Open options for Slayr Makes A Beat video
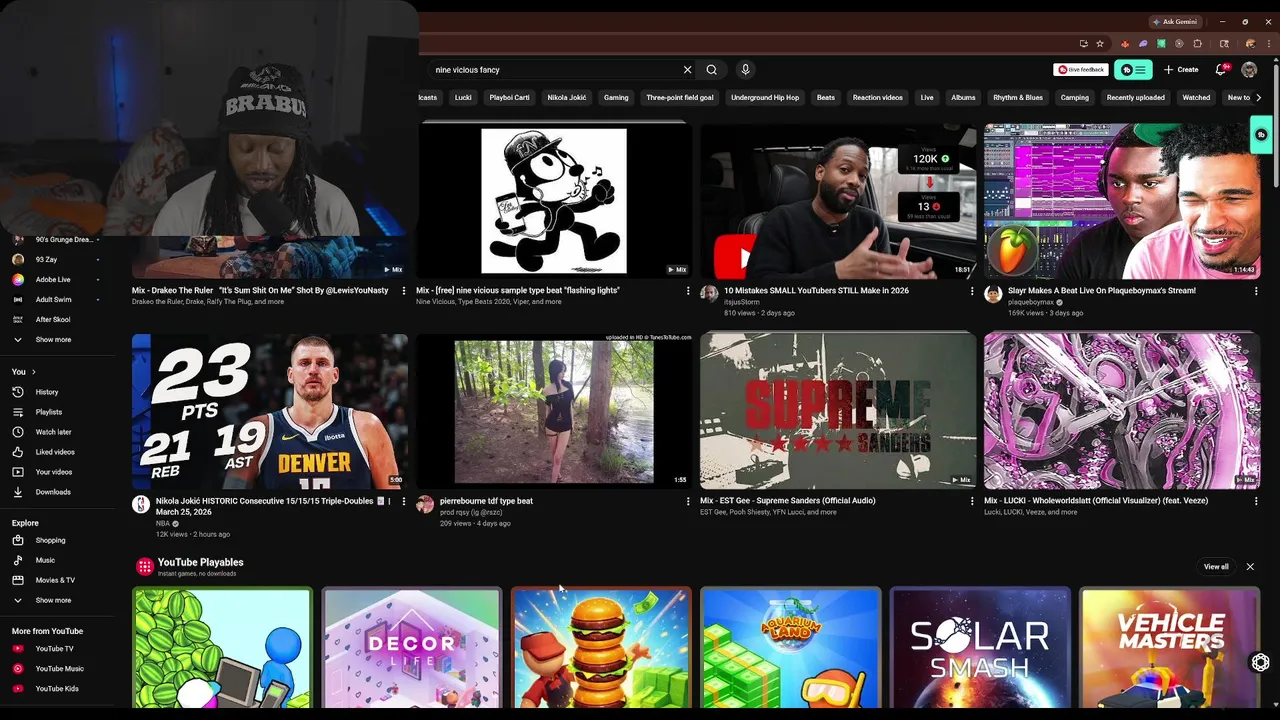Screen dimensions: 1280x720 pyautogui.click(x=1256, y=291)
